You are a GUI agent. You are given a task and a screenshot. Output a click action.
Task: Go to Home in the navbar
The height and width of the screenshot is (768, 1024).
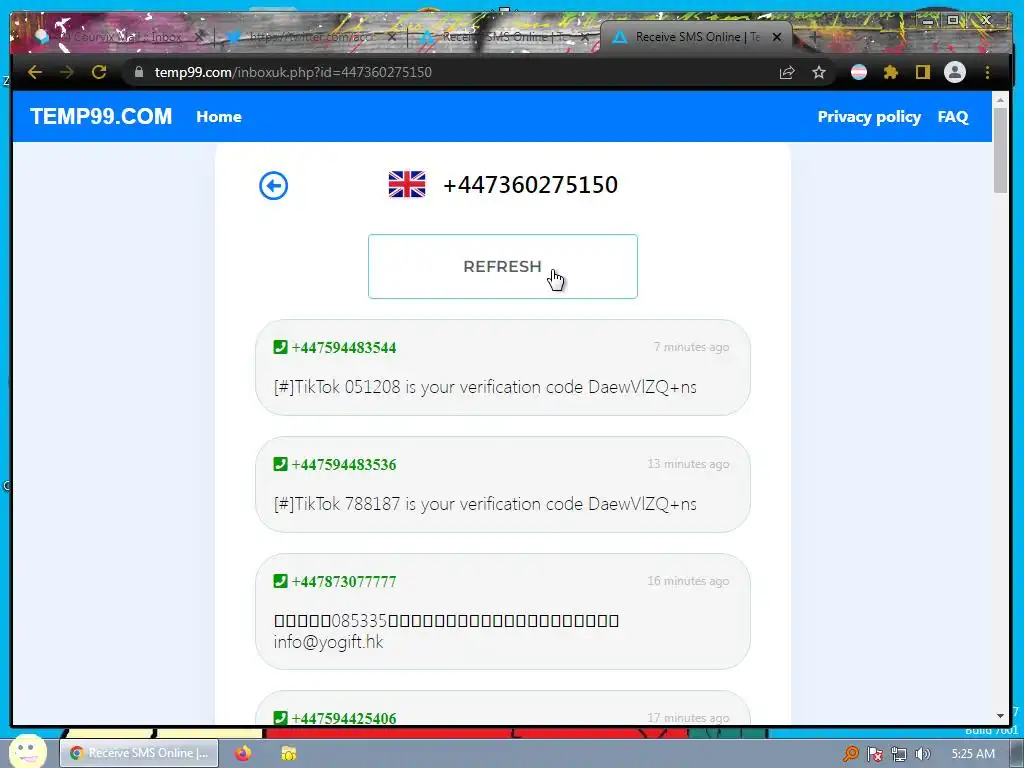(x=219, y=117)
